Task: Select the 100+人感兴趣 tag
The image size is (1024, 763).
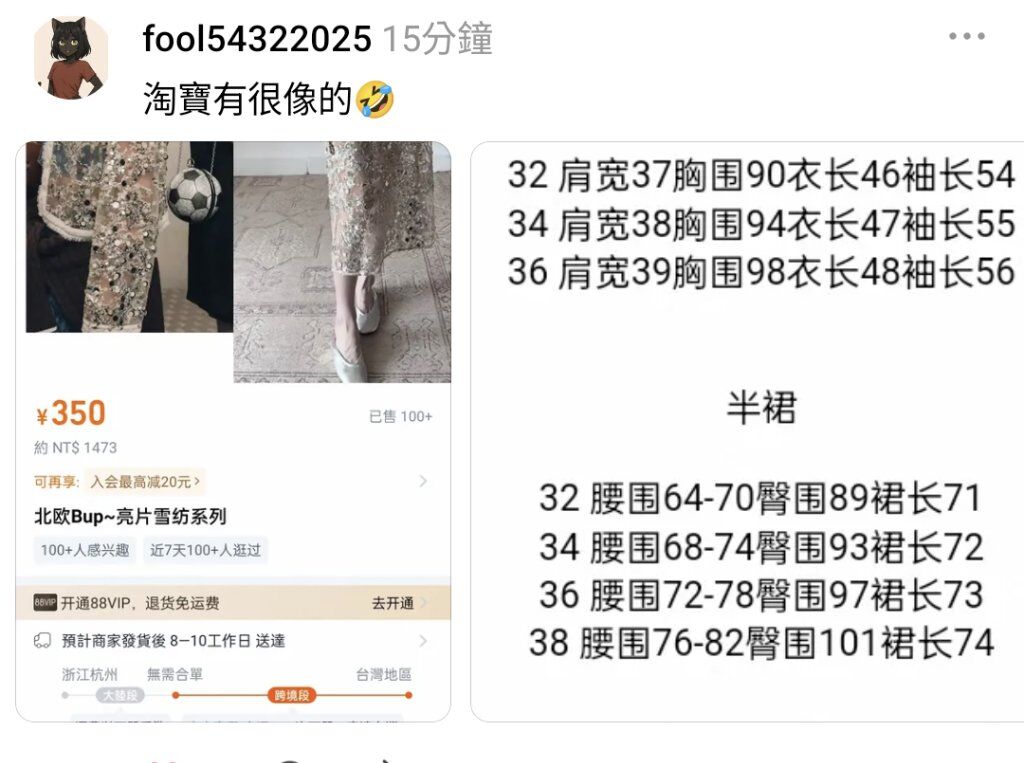Action: click(x=85, y=550)
